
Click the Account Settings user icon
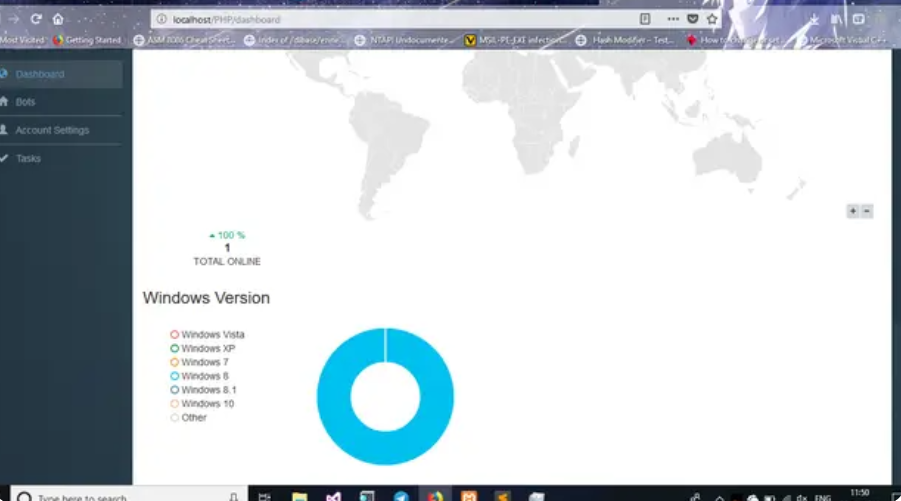4,130
